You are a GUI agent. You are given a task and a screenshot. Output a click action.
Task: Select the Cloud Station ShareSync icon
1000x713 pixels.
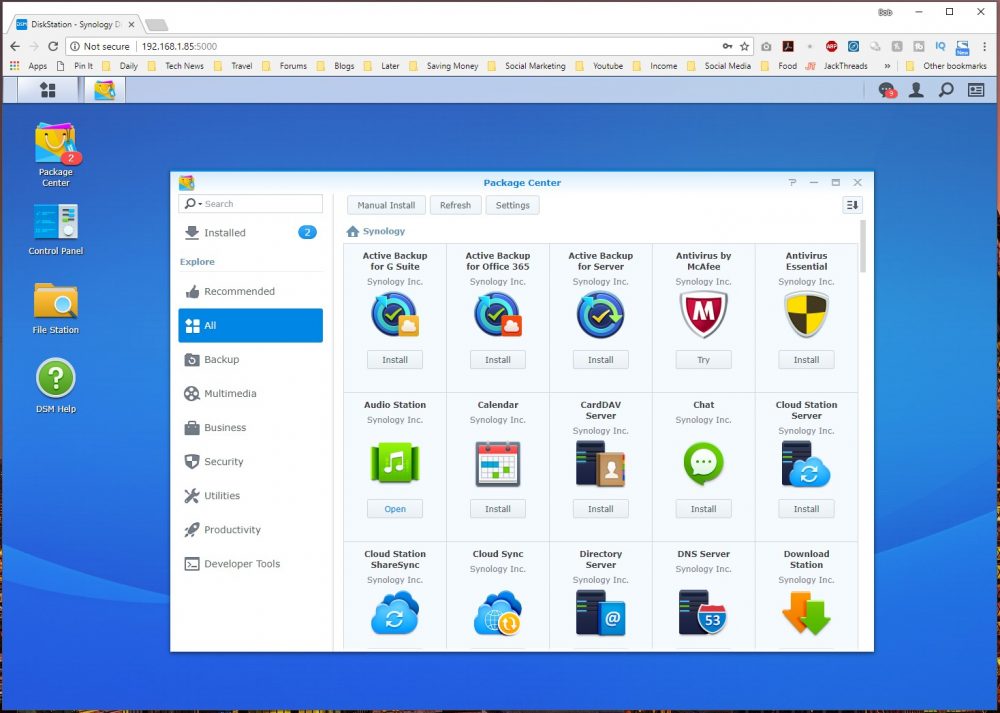[395, 613]
